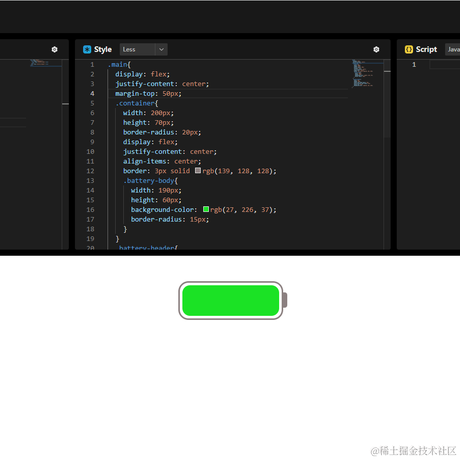Click line number 1 in Script gutter
The image size is (460, 460).
414,64
